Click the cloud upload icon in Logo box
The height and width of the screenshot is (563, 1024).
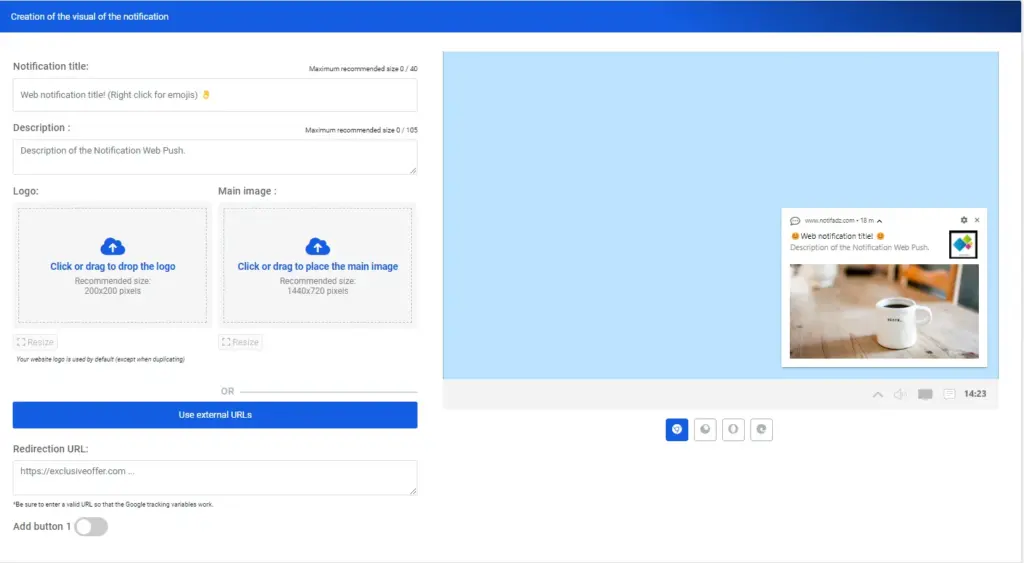(x=113, y=246)
